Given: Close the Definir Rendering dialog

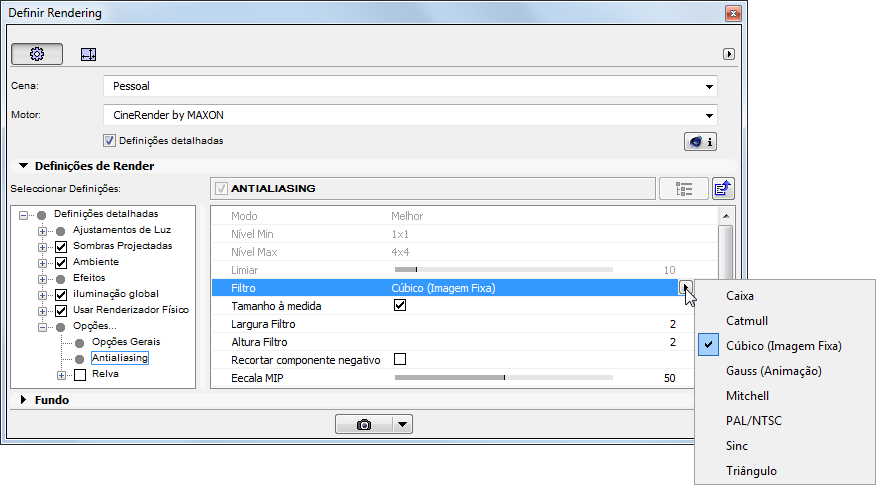Looking at the screenshot, I should [733, 13].
